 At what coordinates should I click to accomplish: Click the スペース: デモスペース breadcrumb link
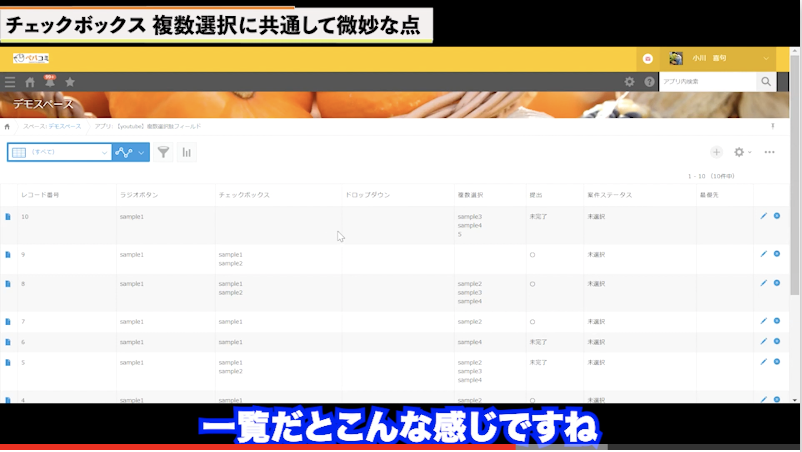pos(52,127)
